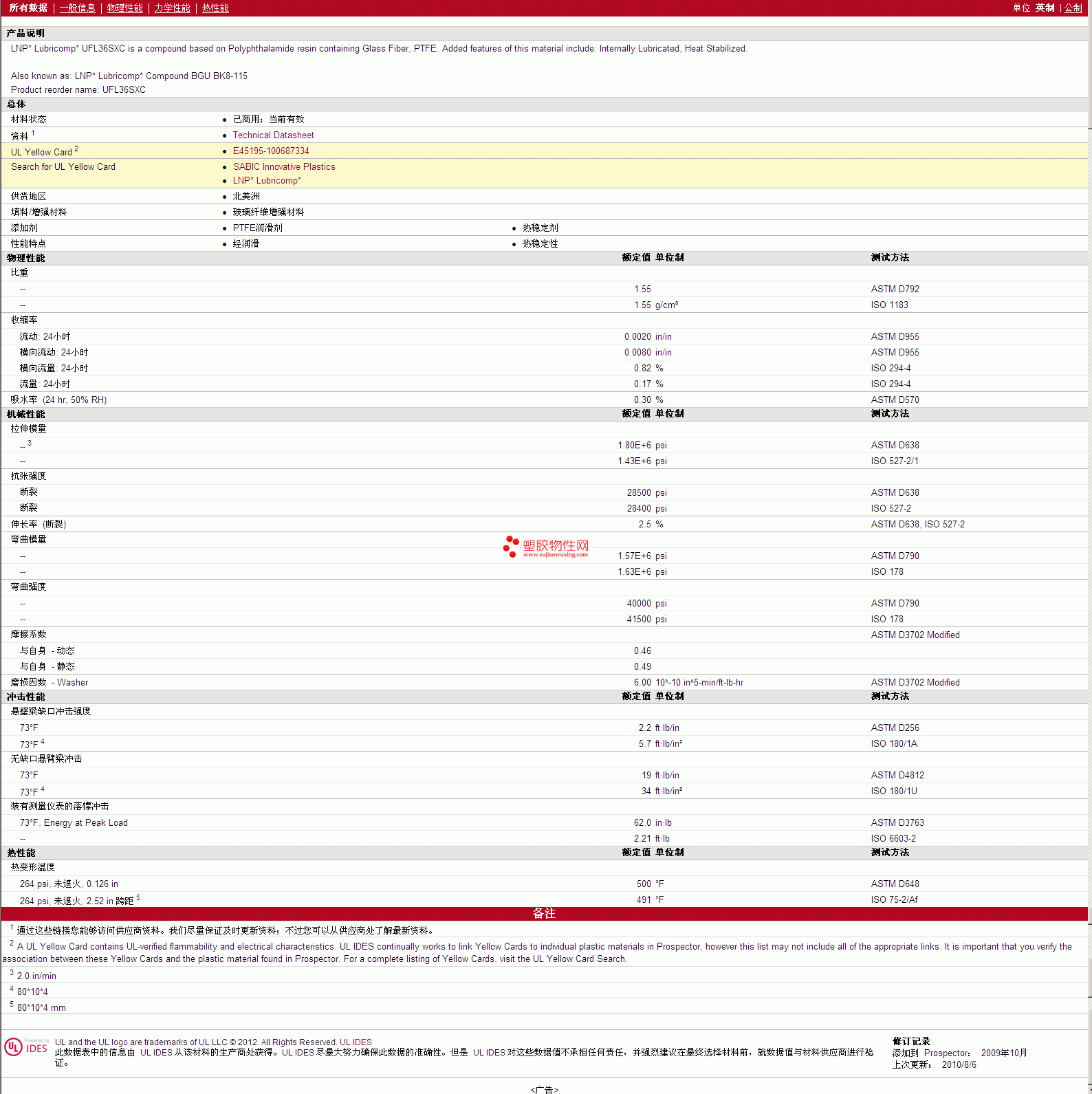Click the ISO 75-2/Af test method
This screenshot has height=1094, width=1092.
[x=894, y=900]
